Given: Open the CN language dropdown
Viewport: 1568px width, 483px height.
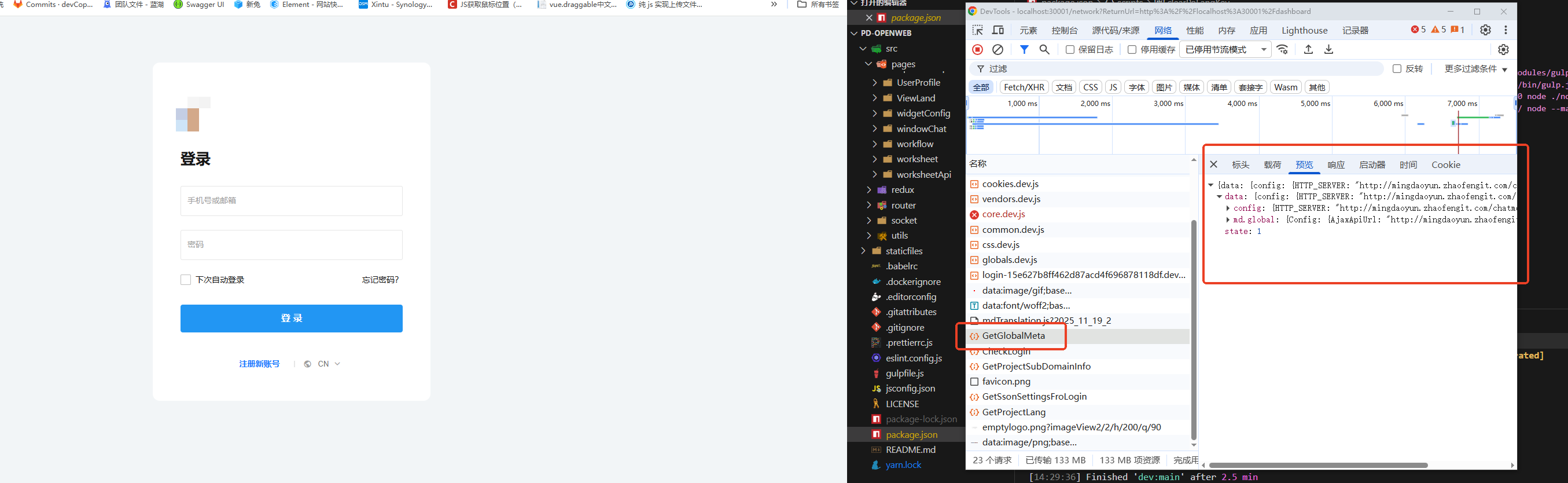Looking at the screenshot, I should [x=329, y=364].
